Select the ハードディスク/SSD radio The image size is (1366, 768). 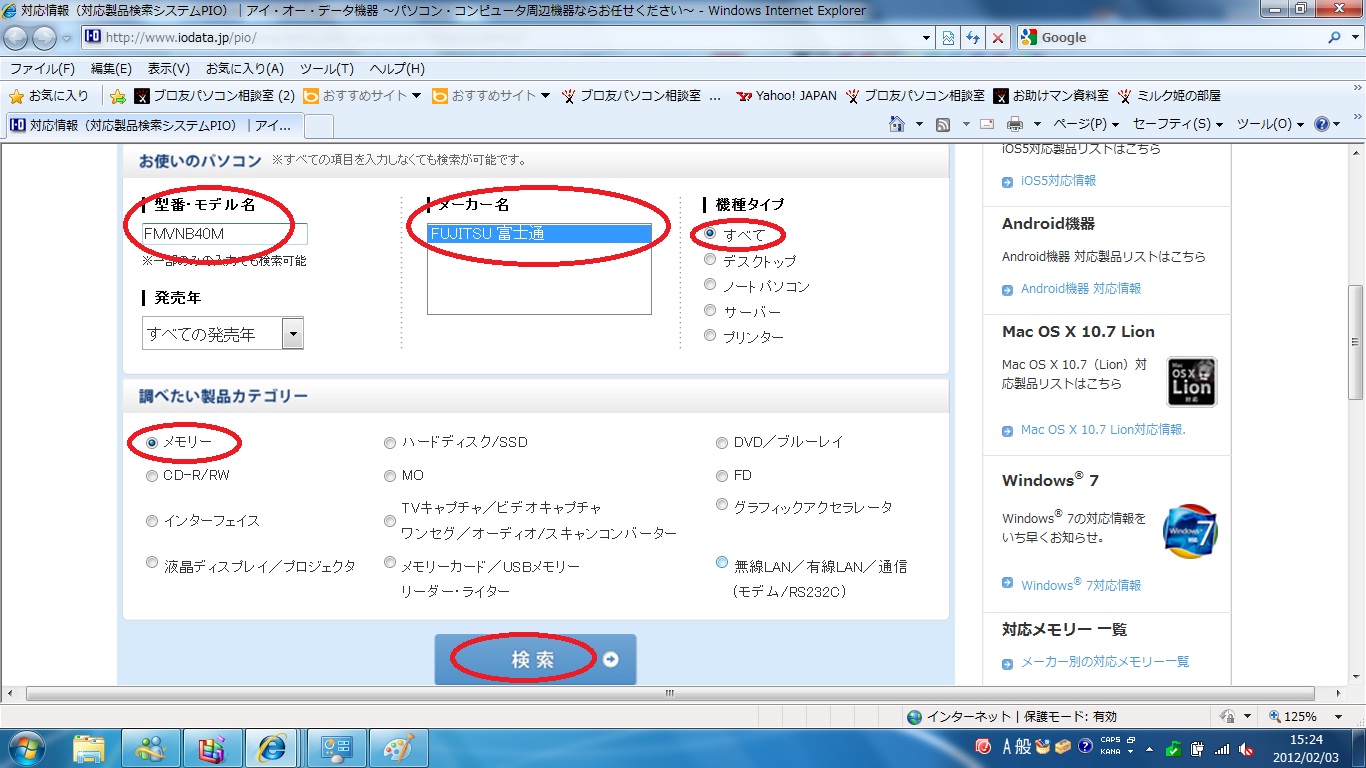390,442
